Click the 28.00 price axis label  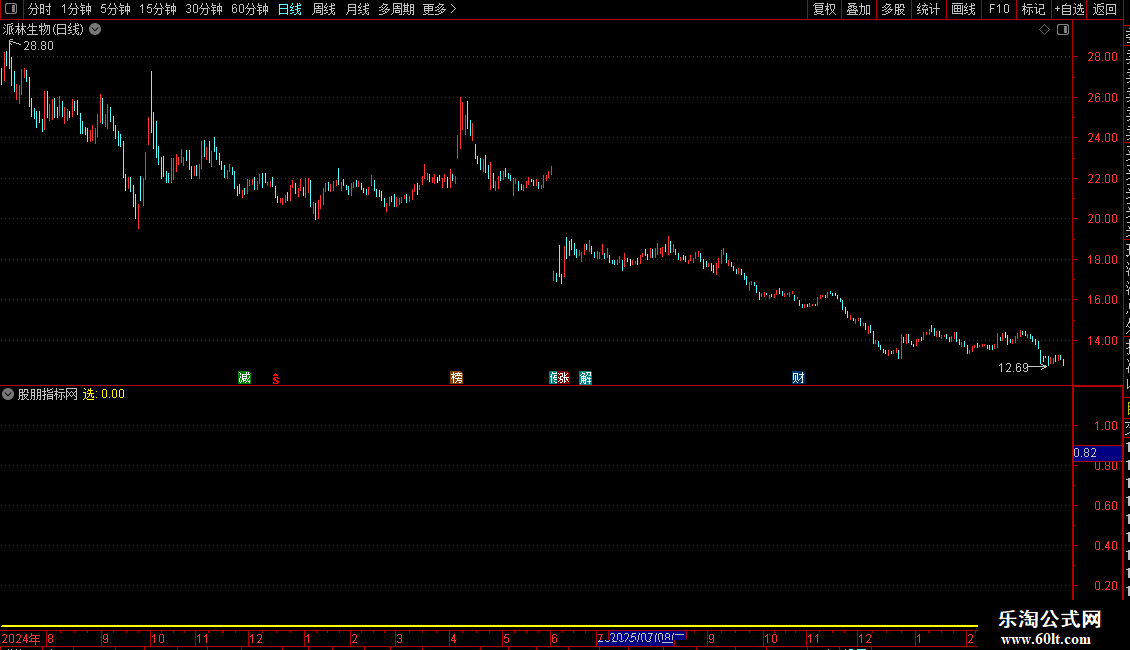coord(1103,57)
